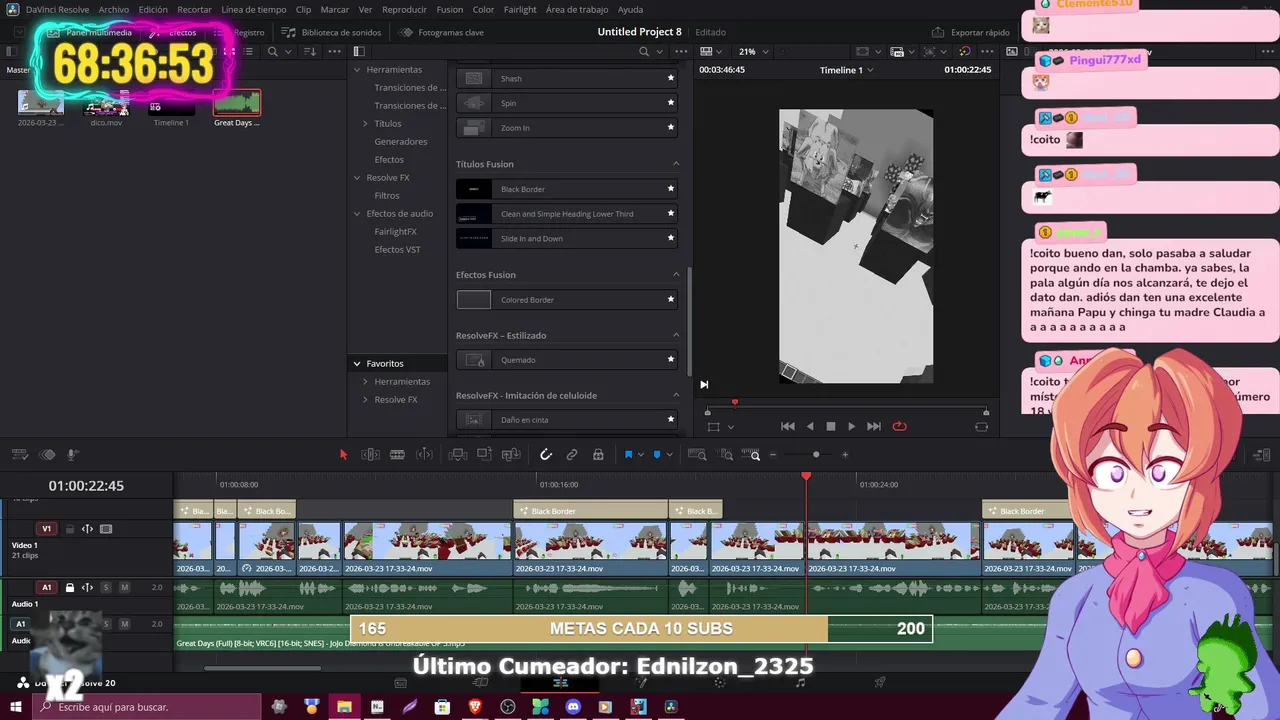This screenshot has height=720, width=1280.
Task: Open the Sound Library panel
Action: [x=331, y=32]
